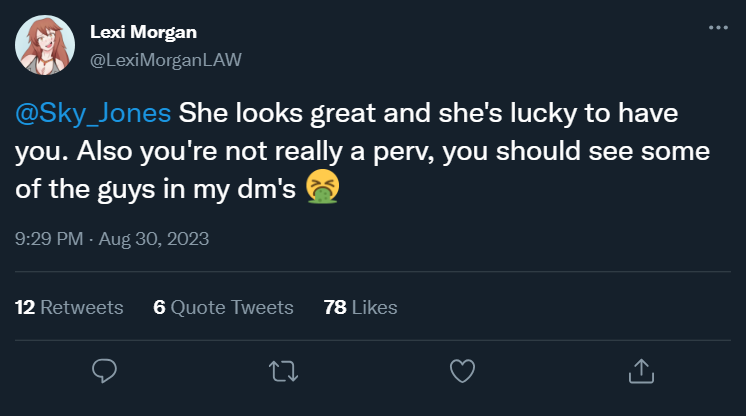746x416 pixels.
Task: Click the Reply speech bubble icon
Action: click(105, 371)
